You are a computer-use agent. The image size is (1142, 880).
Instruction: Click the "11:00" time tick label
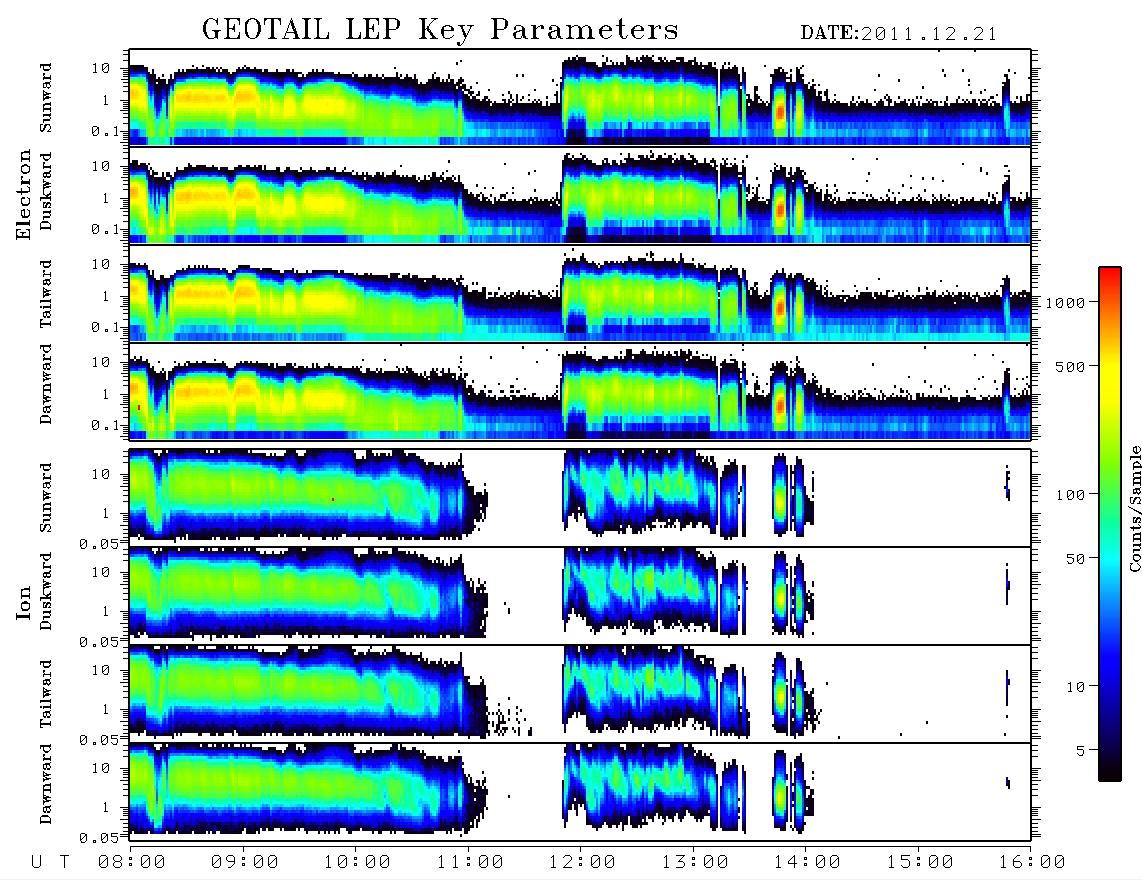(470, 862)
